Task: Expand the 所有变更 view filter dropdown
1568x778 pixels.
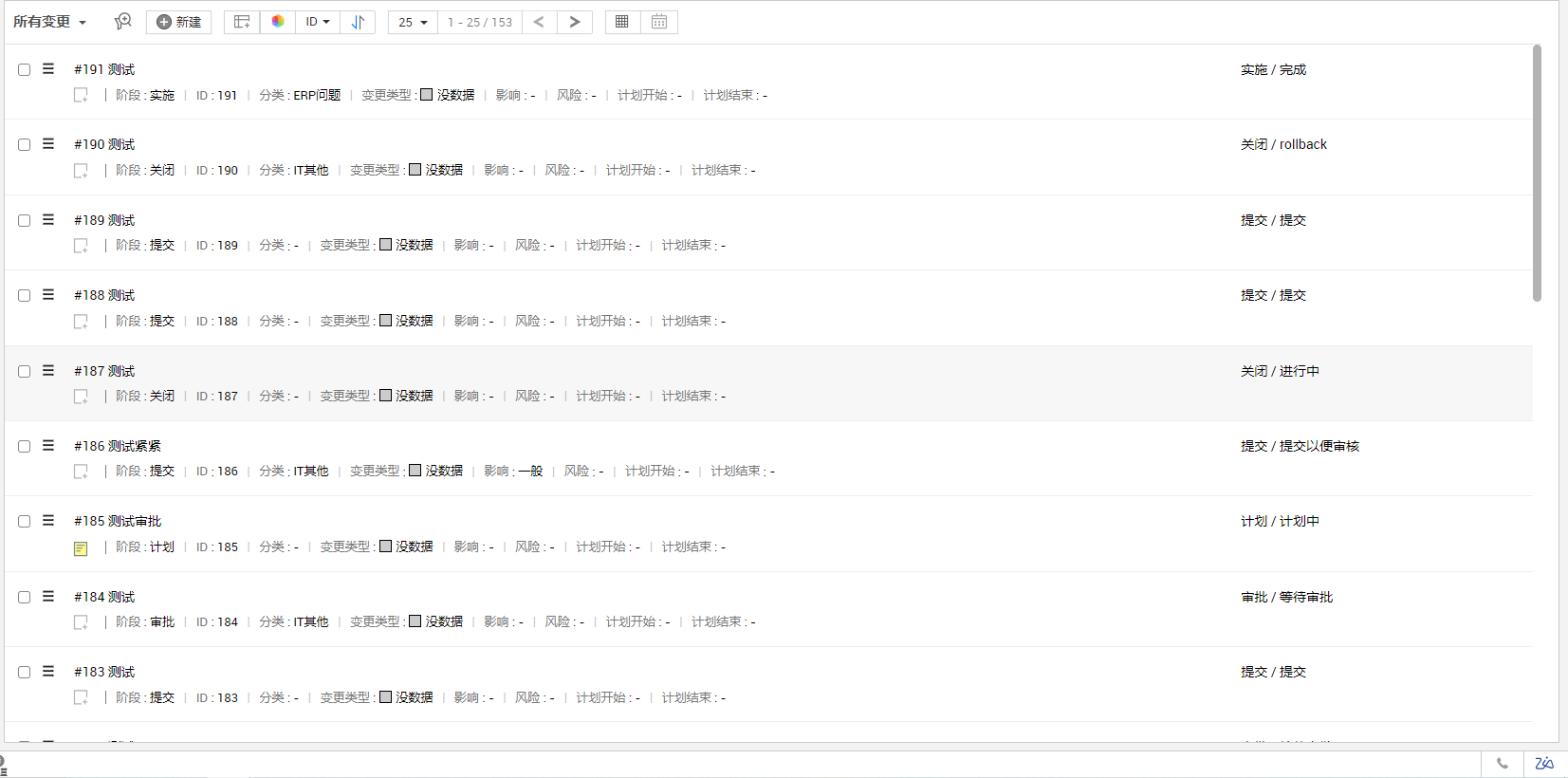Action: click(x=49, y=22)
